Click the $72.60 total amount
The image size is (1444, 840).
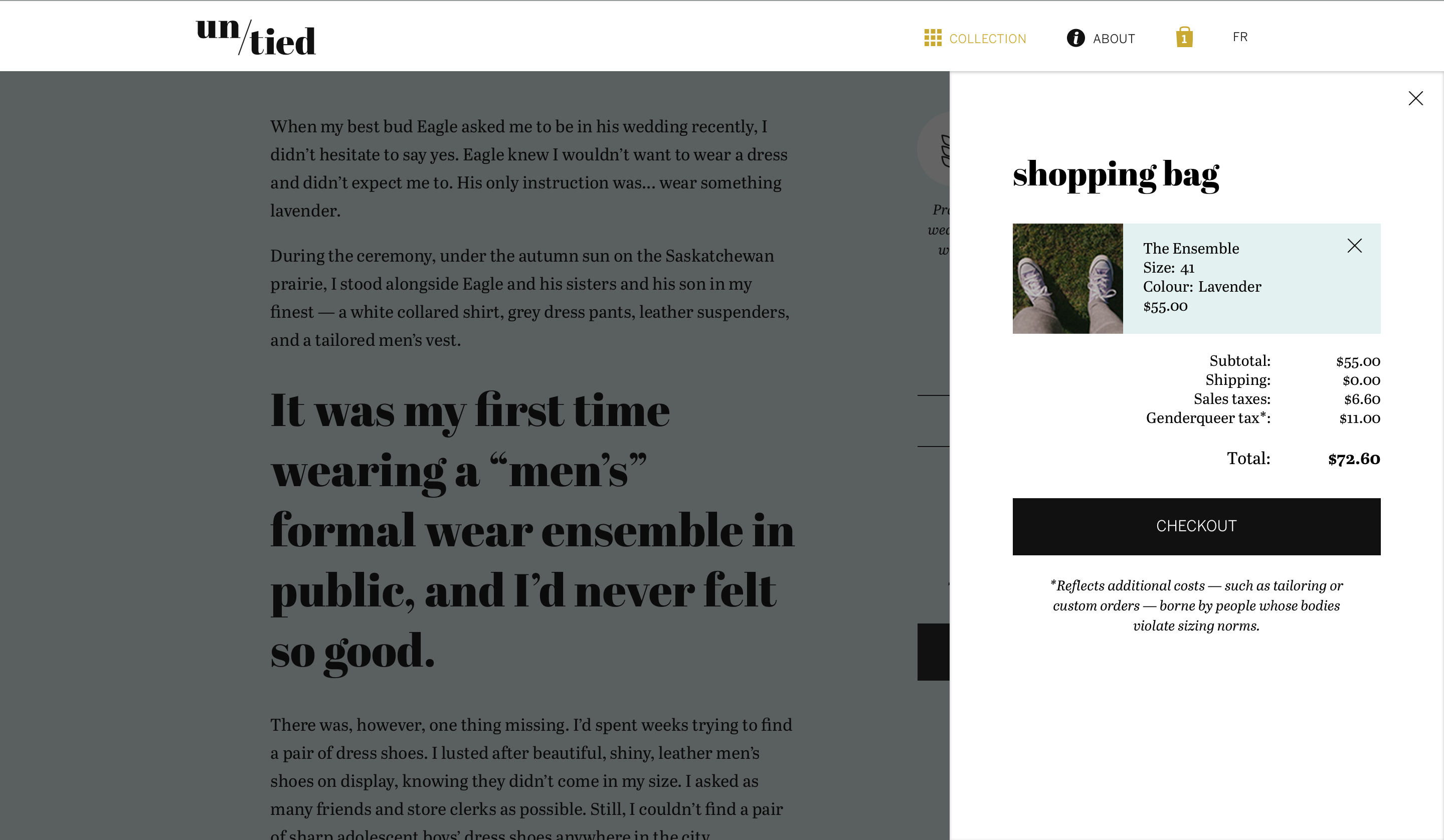1354,459
